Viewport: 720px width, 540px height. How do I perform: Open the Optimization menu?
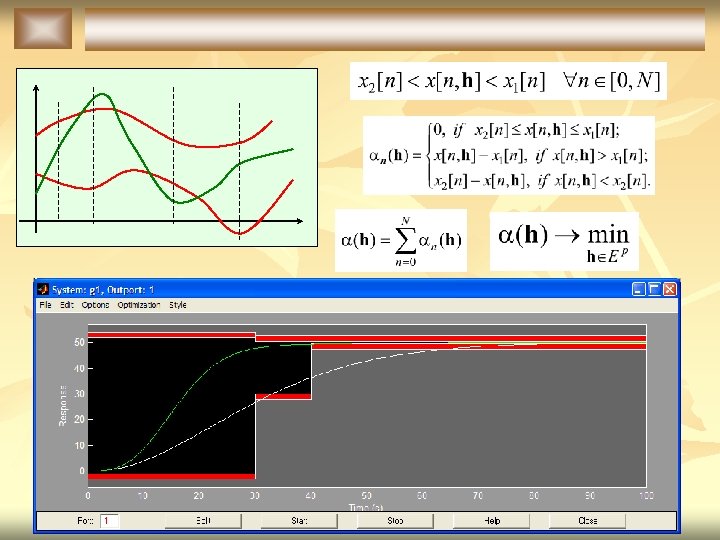(139, 305)
